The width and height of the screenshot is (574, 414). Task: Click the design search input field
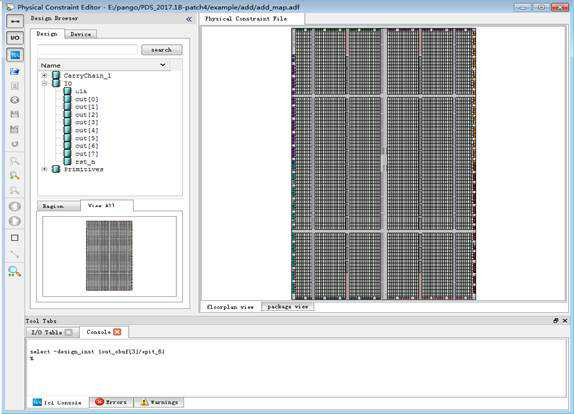(88, 50)
